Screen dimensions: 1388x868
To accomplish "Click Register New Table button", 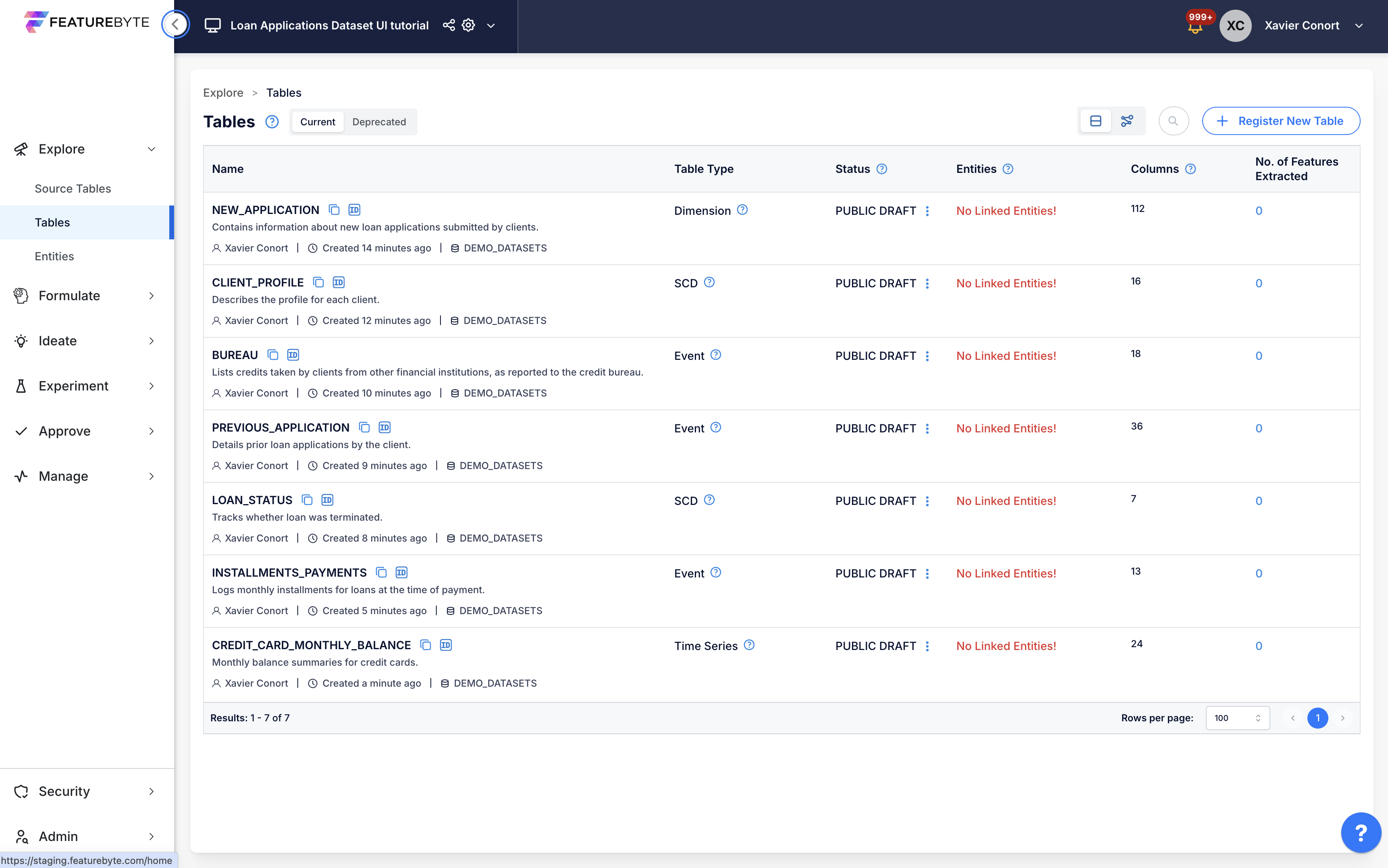I will coord(1281,121).
